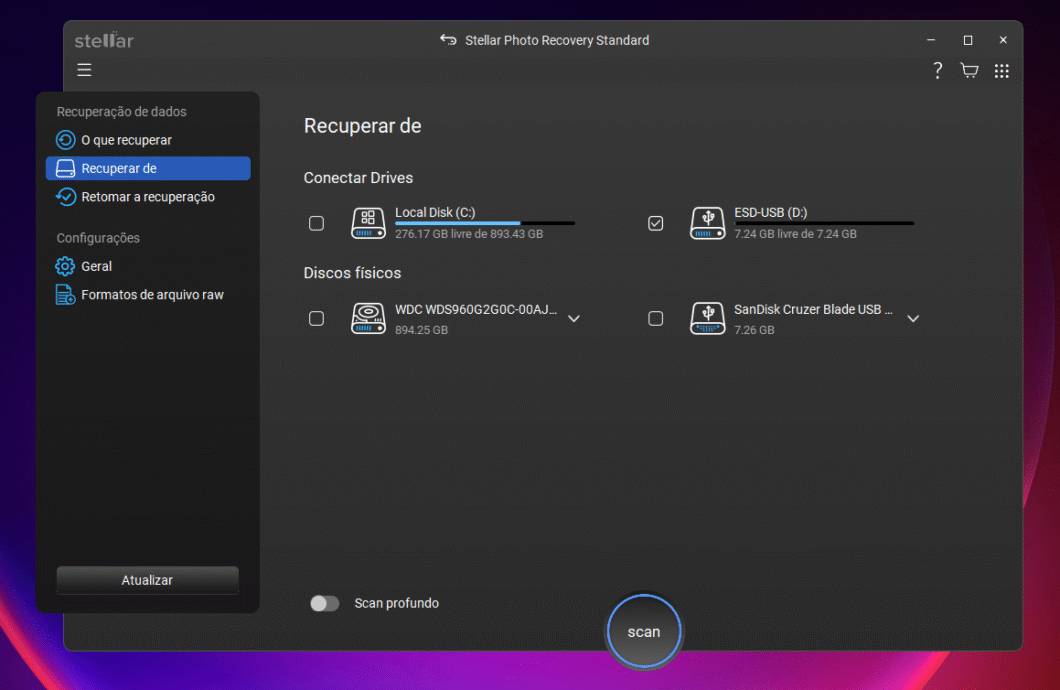The width and height of the screenshot is (1060, 690).
Task: Click the apps grid icon top right
Action: pos(1001,70)
